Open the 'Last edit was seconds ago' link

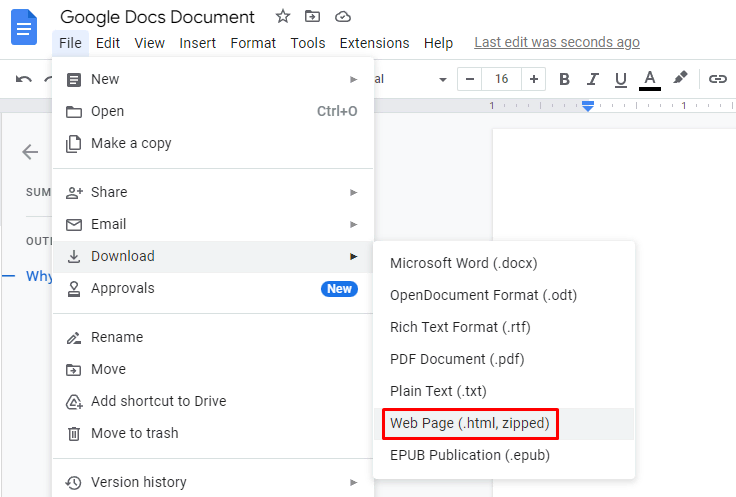pos(557,42)
